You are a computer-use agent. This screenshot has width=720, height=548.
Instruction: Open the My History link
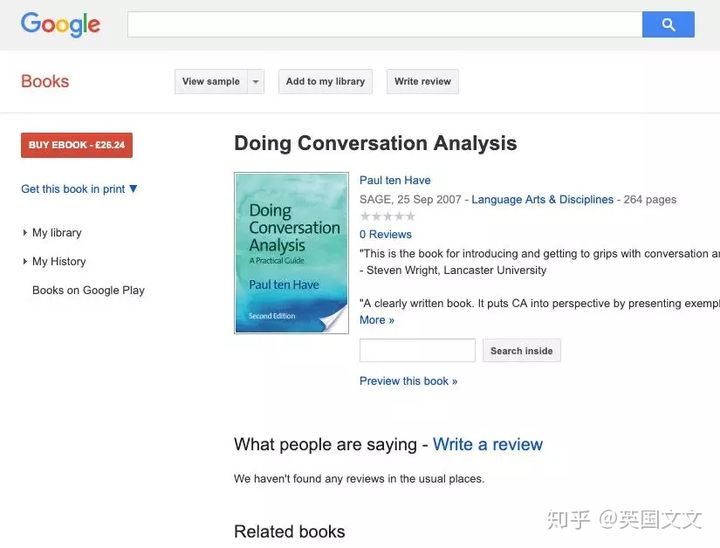click(x=59, y=261)
